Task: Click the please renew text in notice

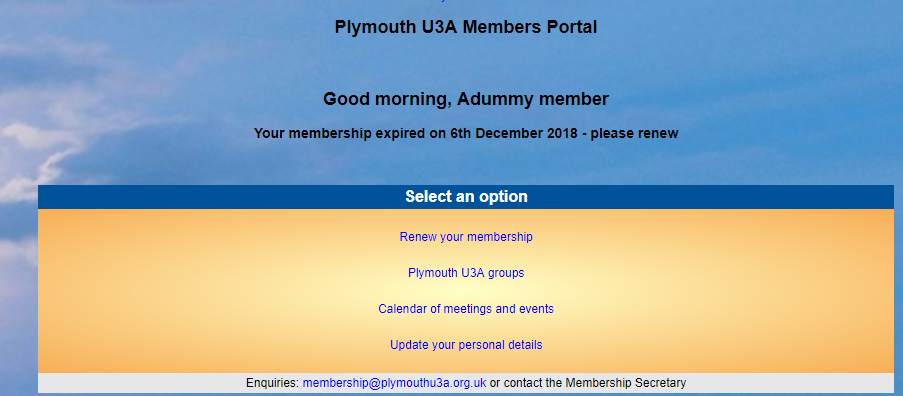Action: (635, 134)
